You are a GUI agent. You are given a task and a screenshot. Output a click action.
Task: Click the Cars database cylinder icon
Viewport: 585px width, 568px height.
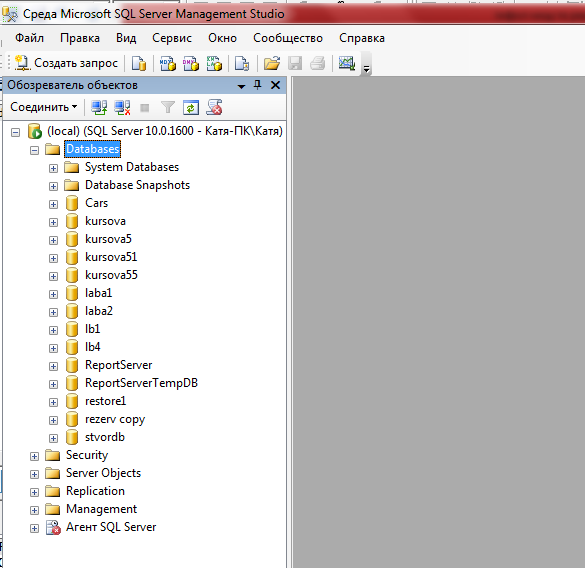[x=72, y=203]
